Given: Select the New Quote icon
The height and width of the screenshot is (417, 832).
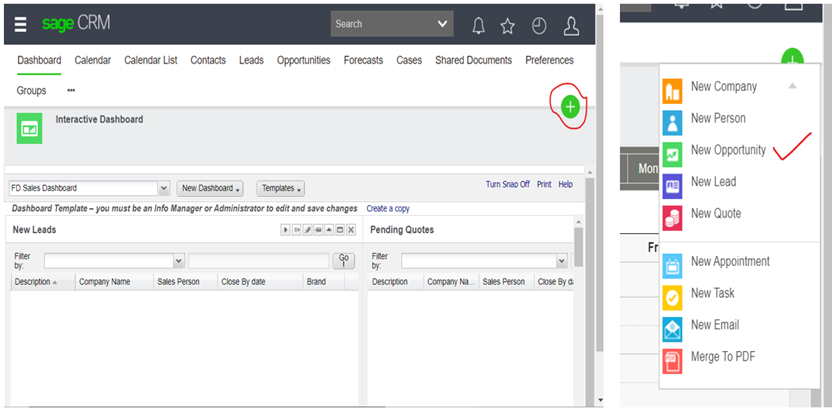Looking at the screenshot, I should [673, 215].
